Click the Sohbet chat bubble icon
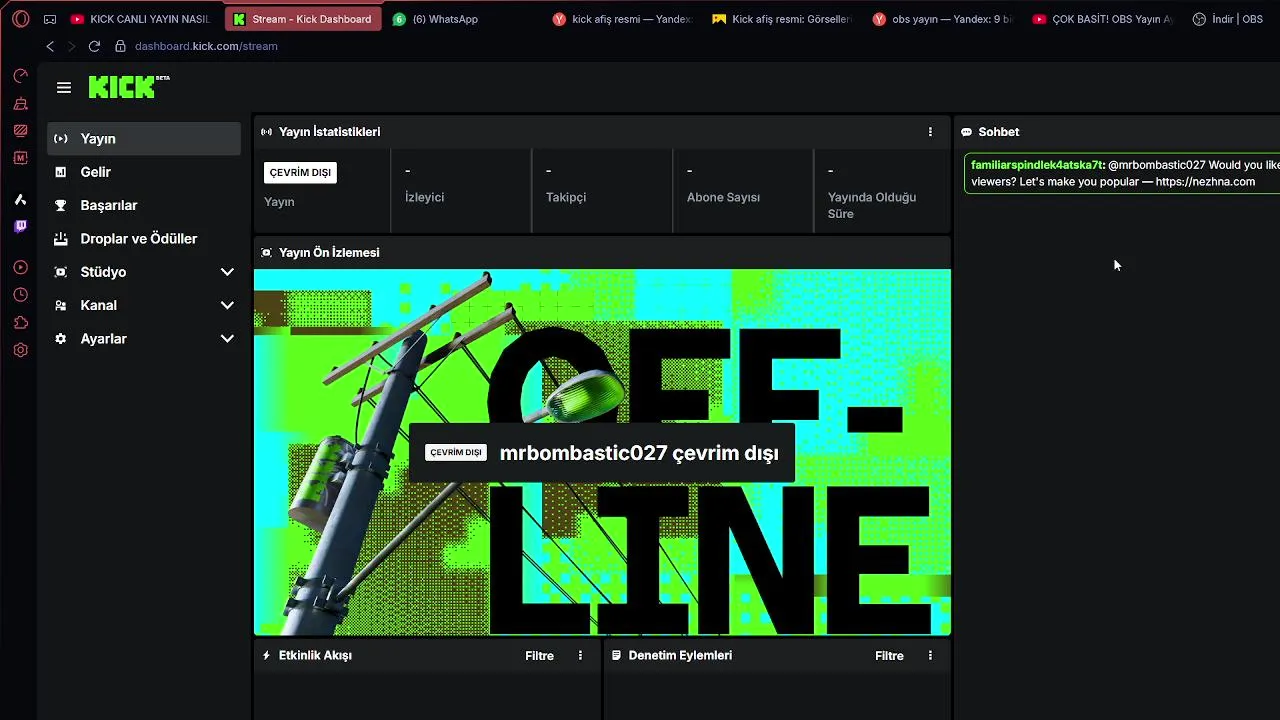This screenshot has width=1280, height=720. click(x=966, y=132)
